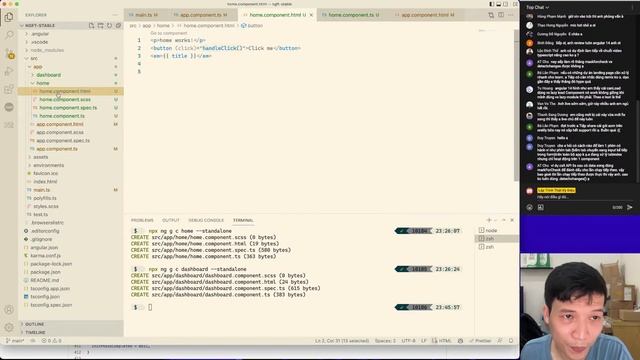Collapse all folders in Explorer

(118, 25)
